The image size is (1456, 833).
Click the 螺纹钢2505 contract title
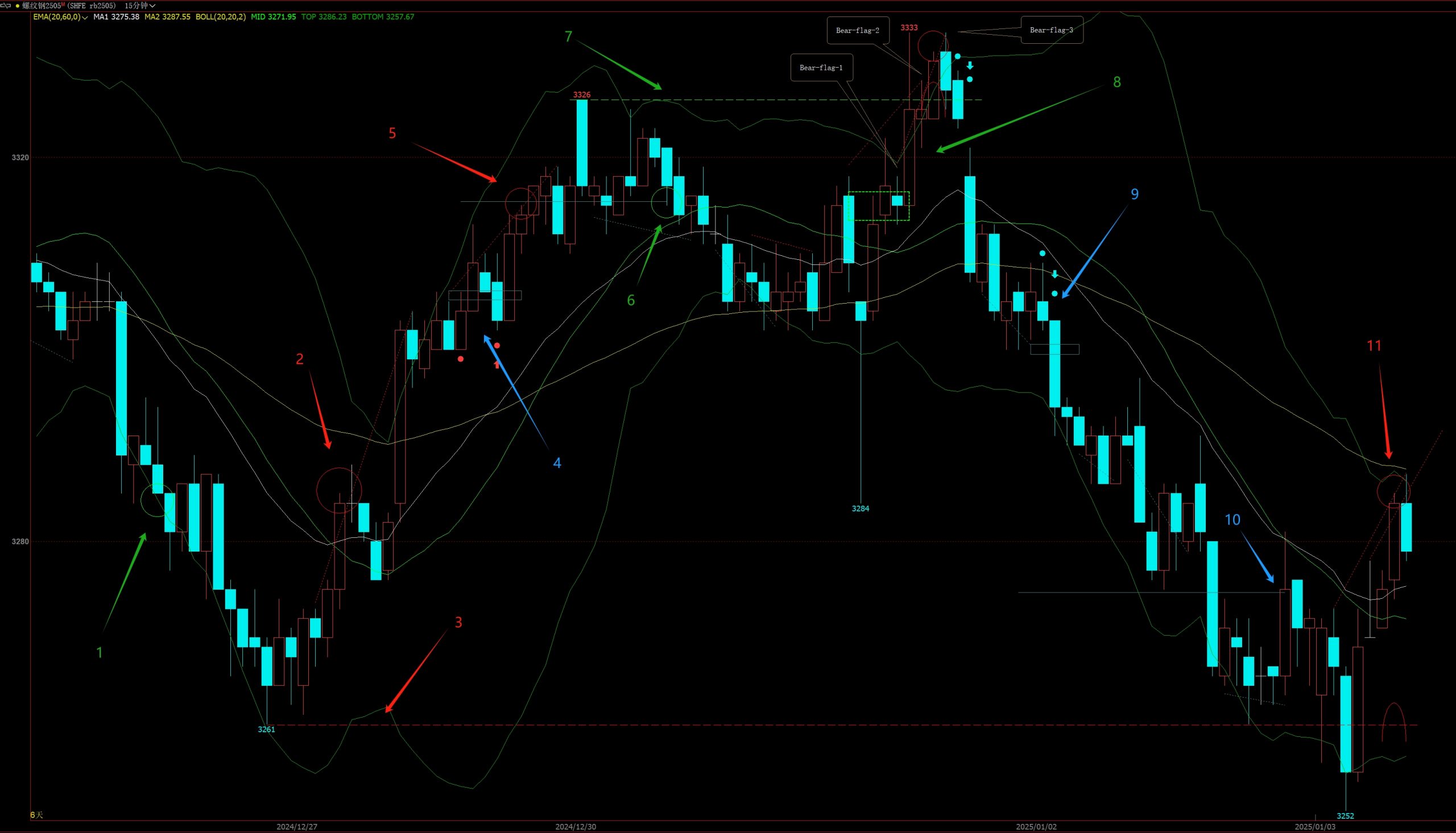[x=42, y=6]
